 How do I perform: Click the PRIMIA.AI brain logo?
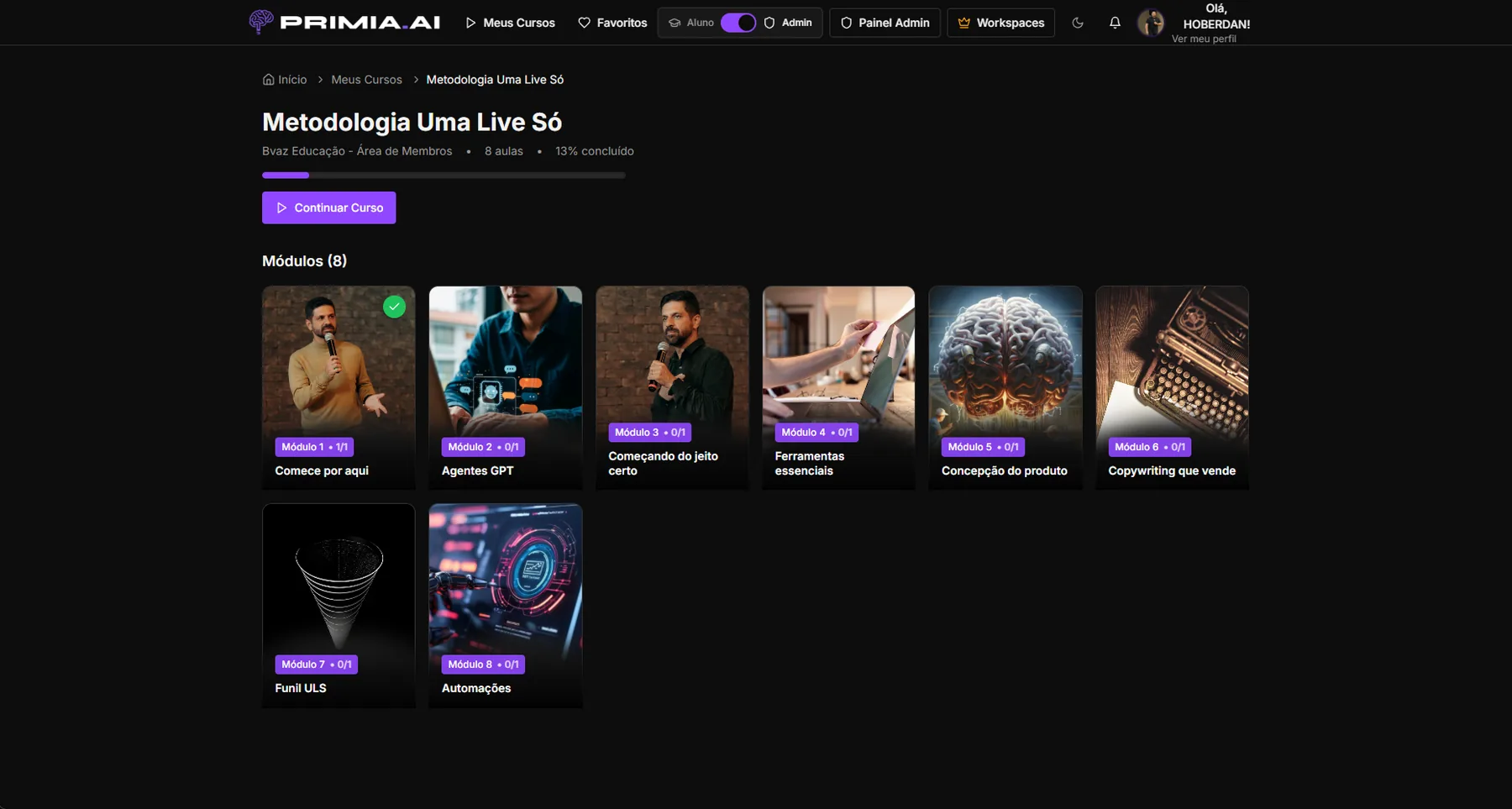coord(261,22)
